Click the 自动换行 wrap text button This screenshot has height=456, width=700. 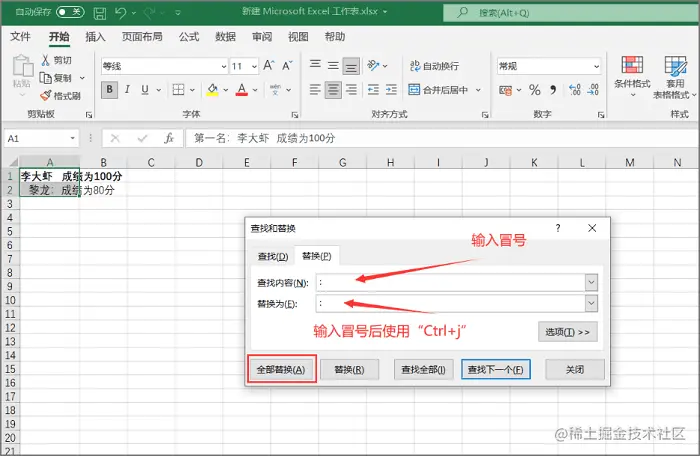(434, 66)
